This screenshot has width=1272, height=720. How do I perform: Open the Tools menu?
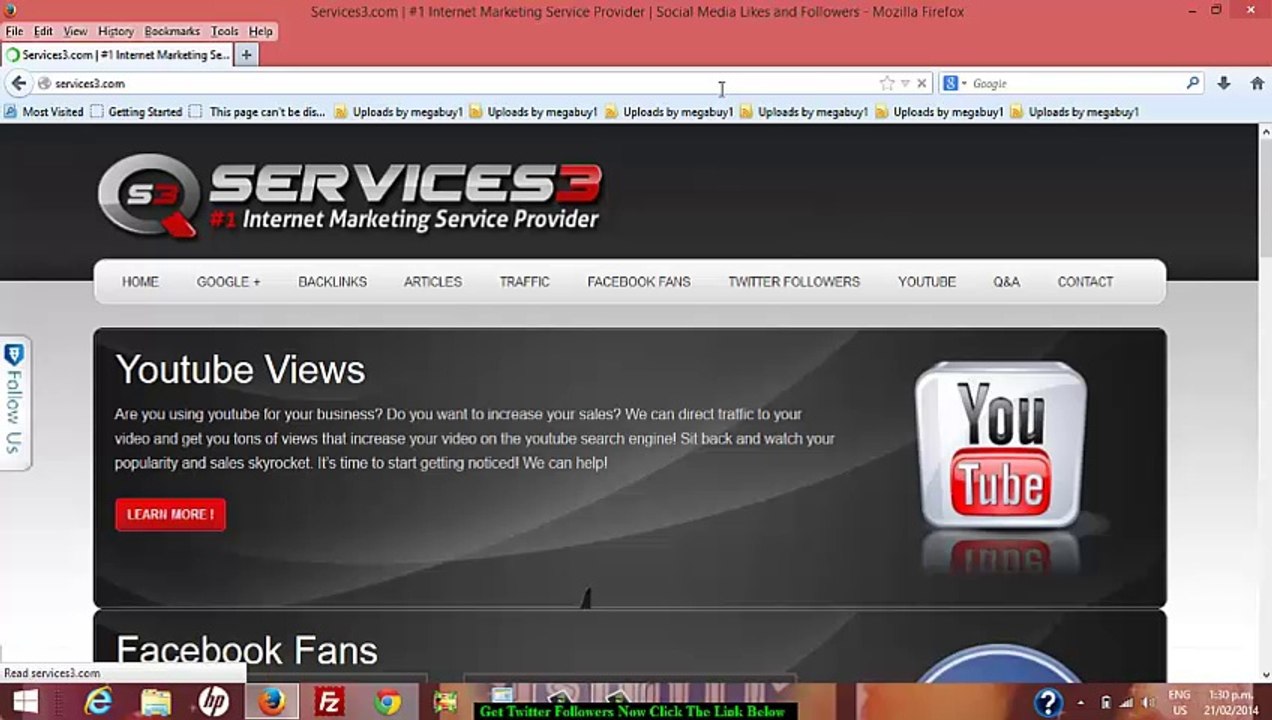coord(224,32)
